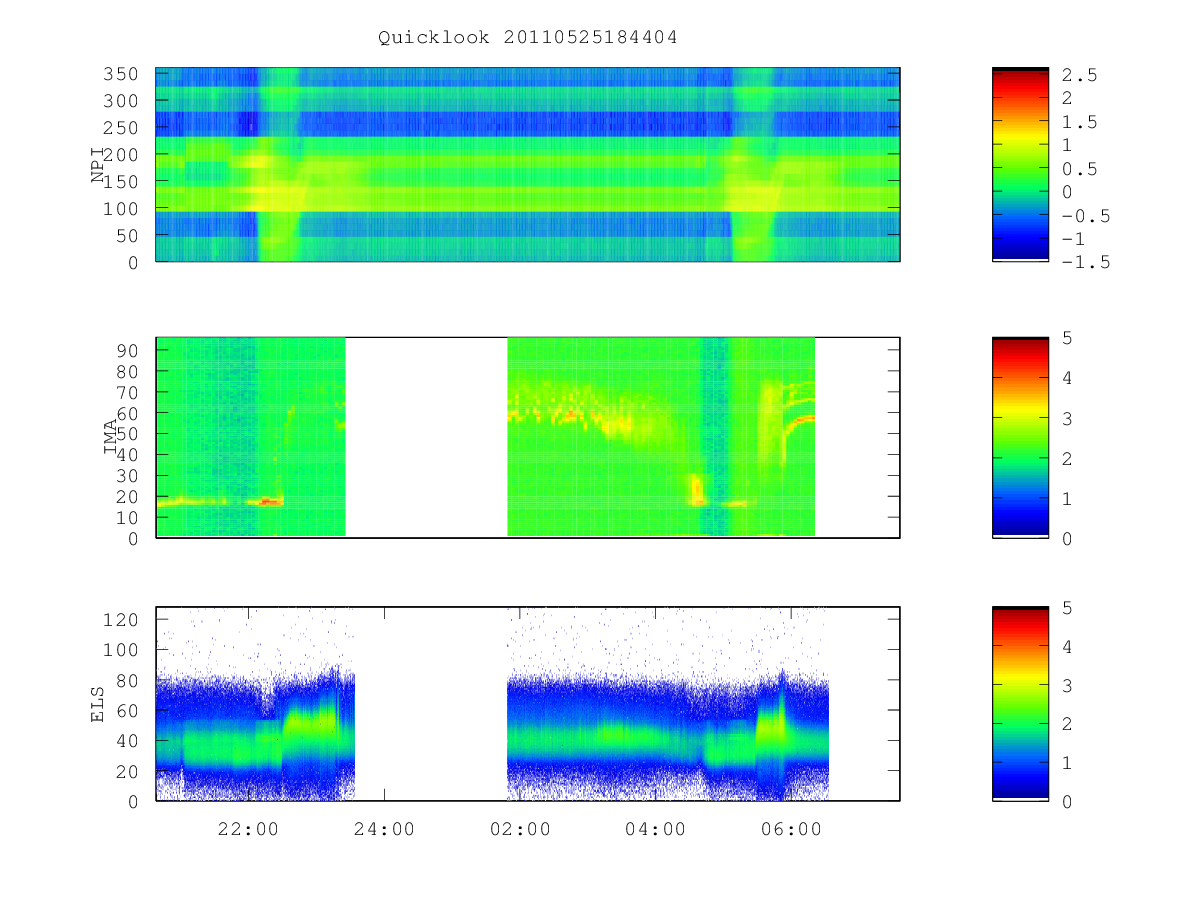This screenshot has height=900, width=1200.
Task: Select the NPI y-axis label
Action: click(x=97, y=165)
